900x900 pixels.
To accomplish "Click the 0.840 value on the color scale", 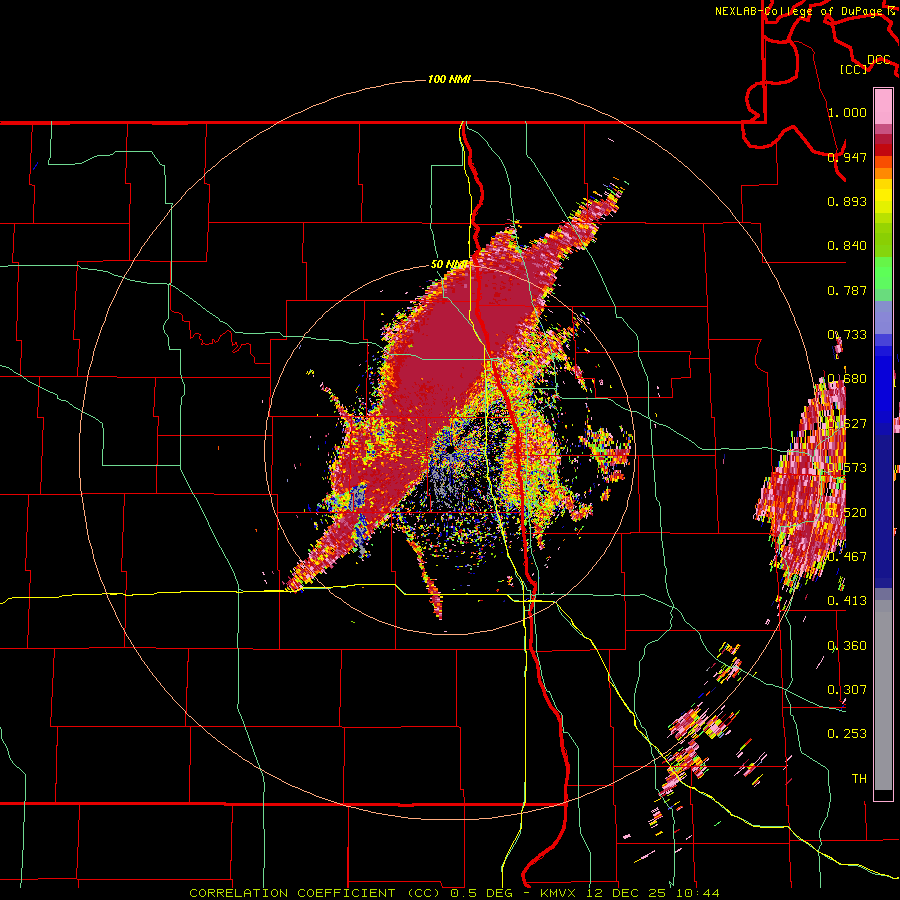I will [x=847, y=246].
